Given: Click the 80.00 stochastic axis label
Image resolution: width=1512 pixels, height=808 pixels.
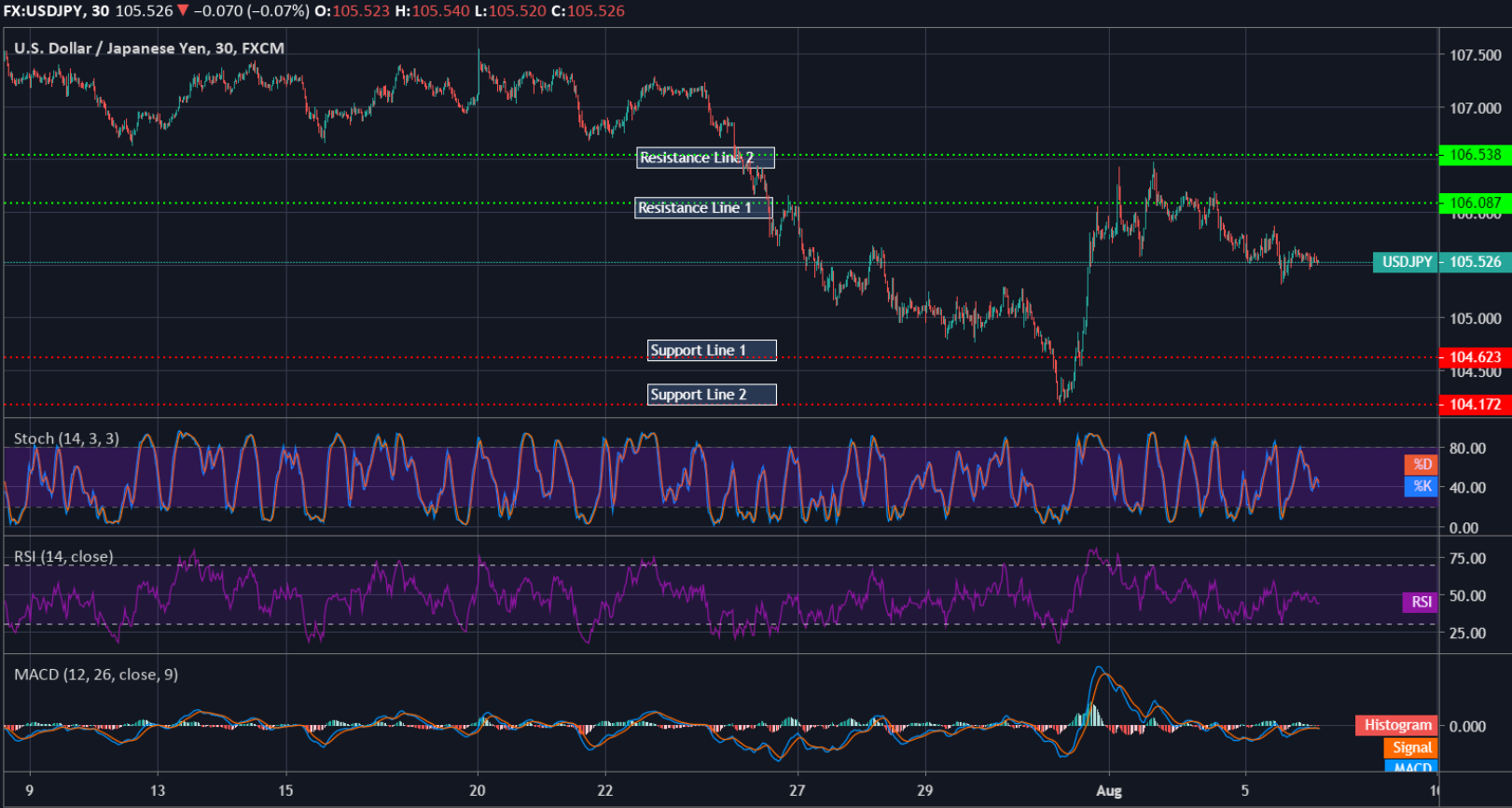Looking at the screenshot, I should [x=1468, y=448].
